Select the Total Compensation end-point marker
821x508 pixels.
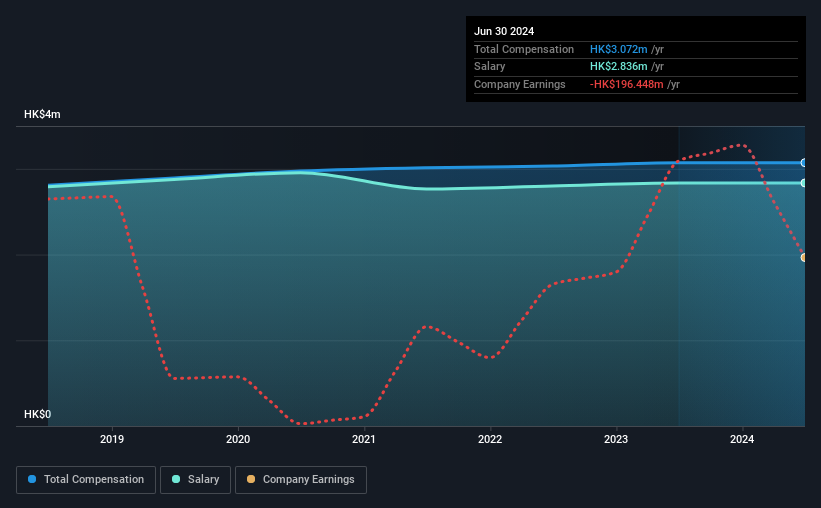(x=803, y=163)
